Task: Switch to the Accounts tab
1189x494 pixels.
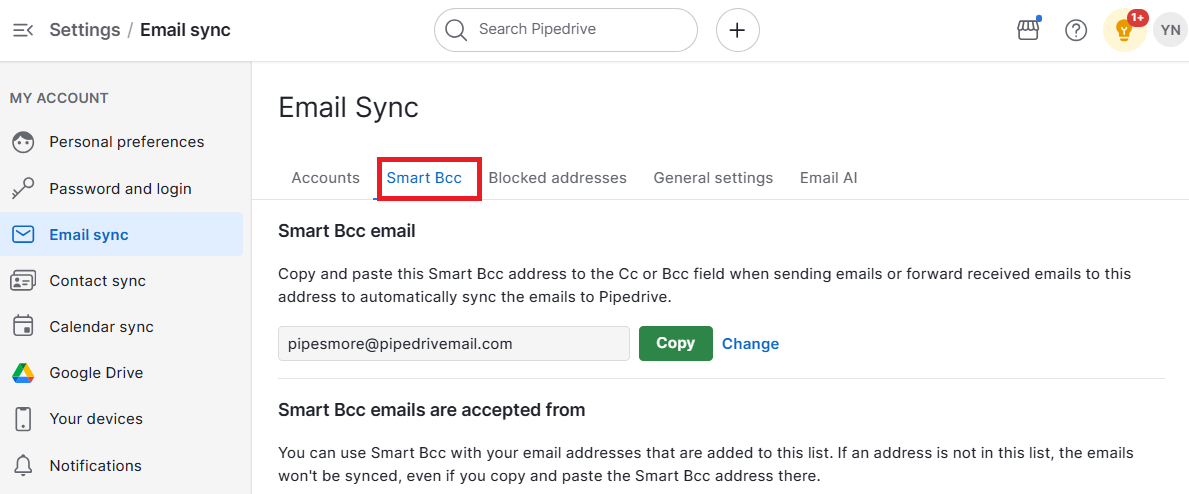Action: (x=325, y=178)
